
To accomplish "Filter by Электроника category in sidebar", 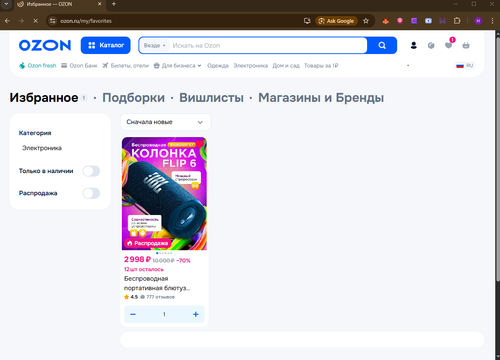I will (42, 148).
